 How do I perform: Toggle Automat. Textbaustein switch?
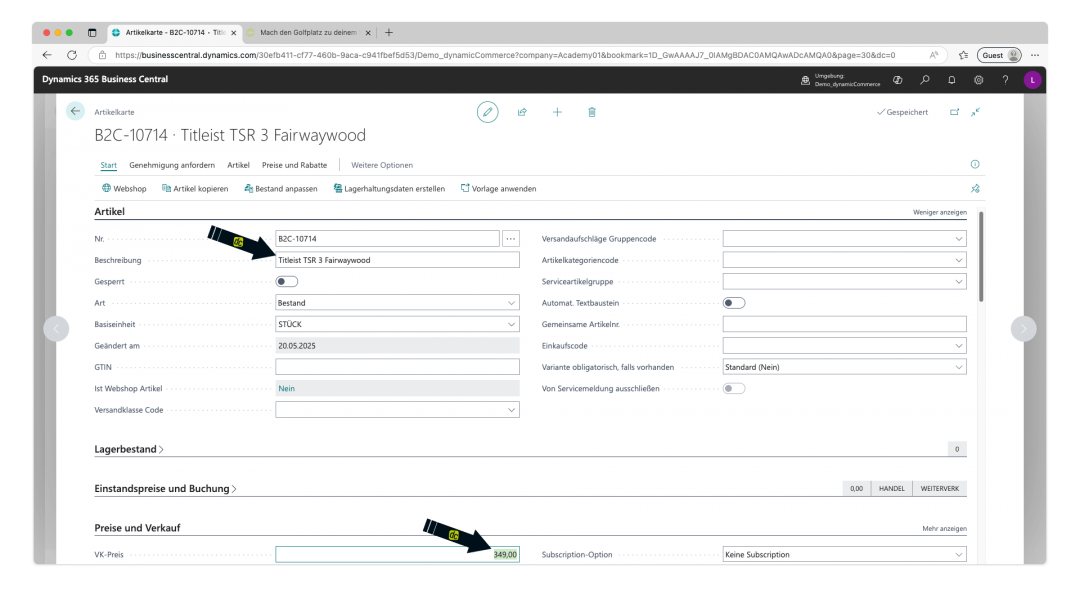tap(734, 302)
